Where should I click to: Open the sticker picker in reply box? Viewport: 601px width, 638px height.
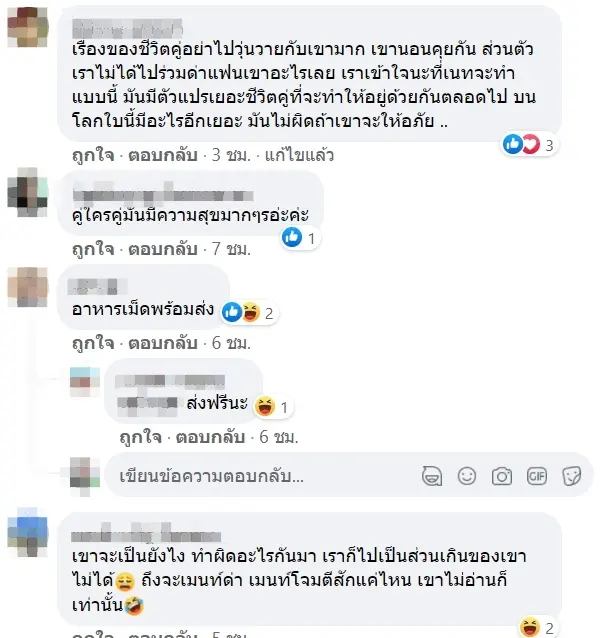click(572, 476)
